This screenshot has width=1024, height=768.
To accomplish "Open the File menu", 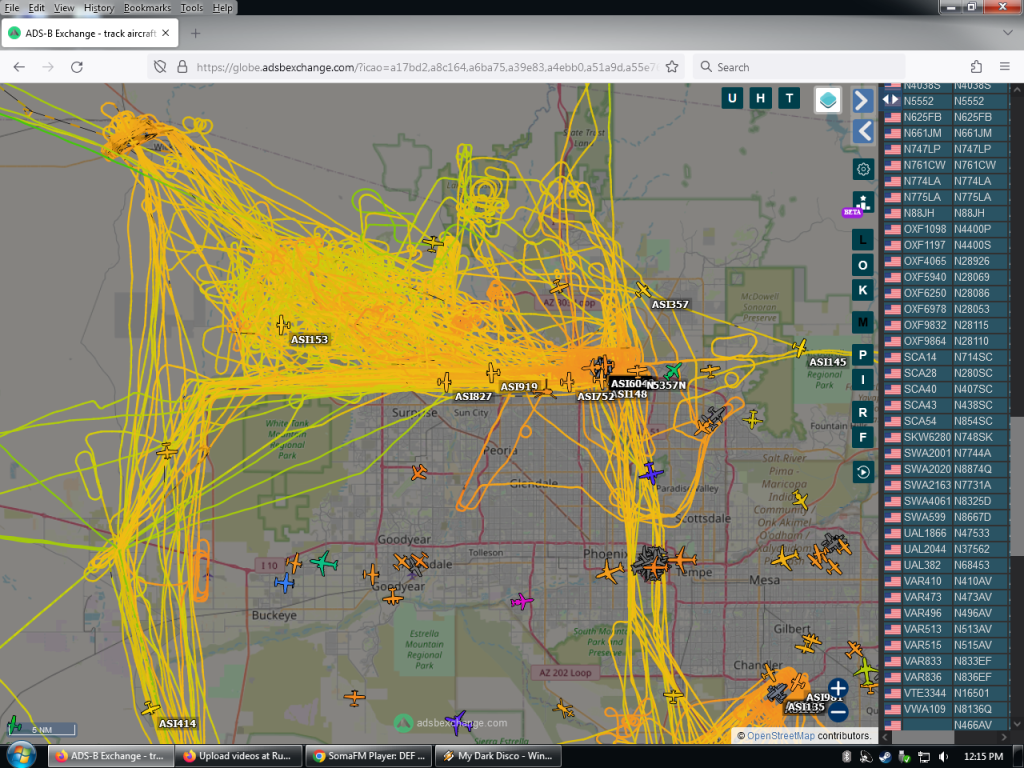I will (12, 8).
